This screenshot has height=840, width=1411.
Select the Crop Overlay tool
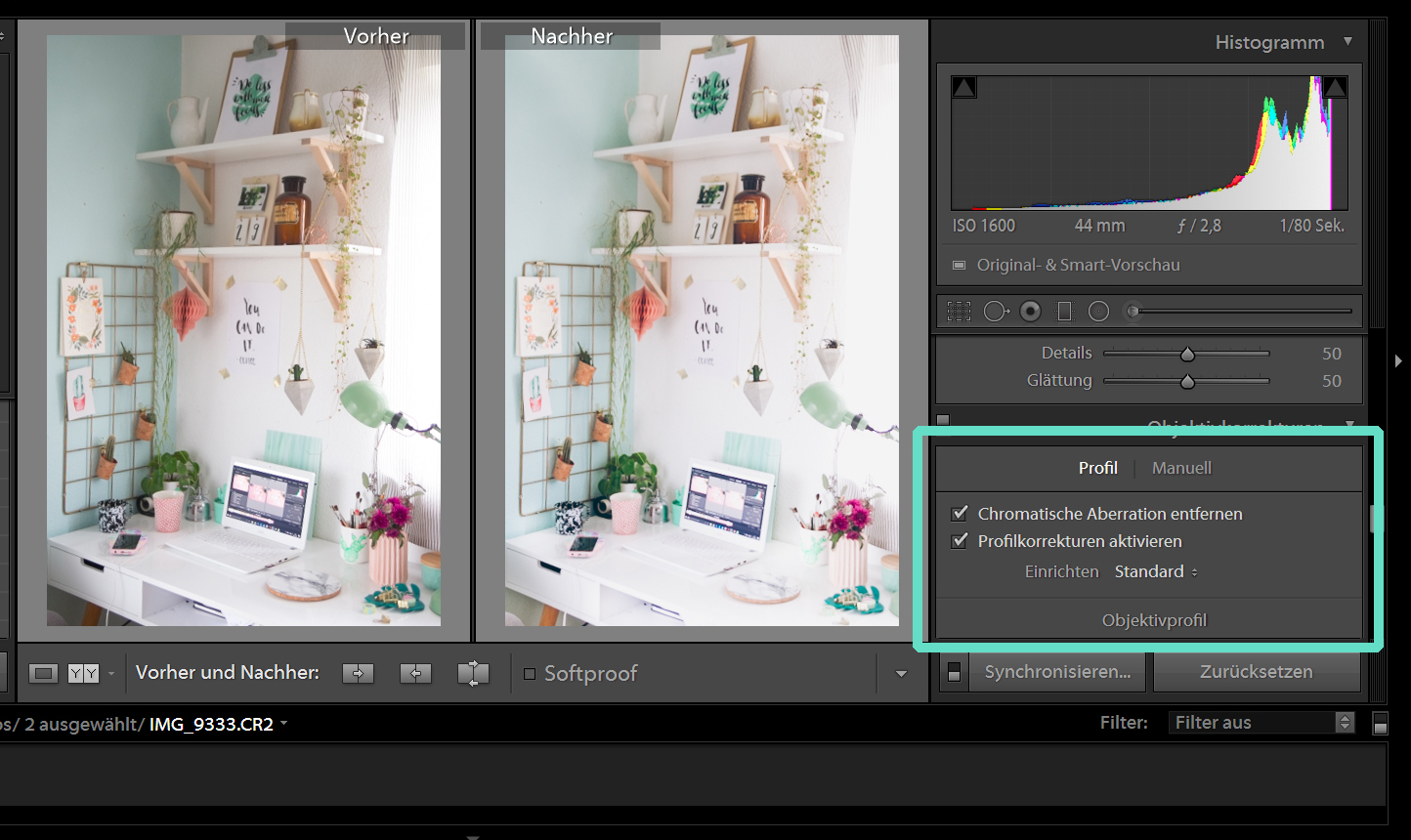(959, 312)
